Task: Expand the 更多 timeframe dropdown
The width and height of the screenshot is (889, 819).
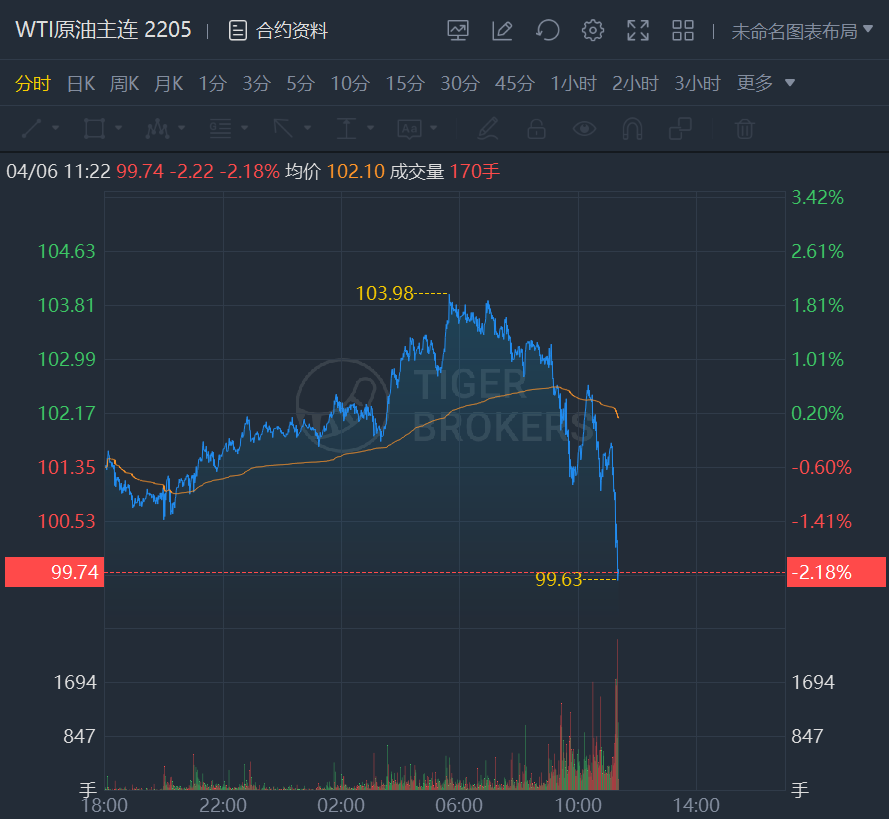Action: [x=766, y=83]
